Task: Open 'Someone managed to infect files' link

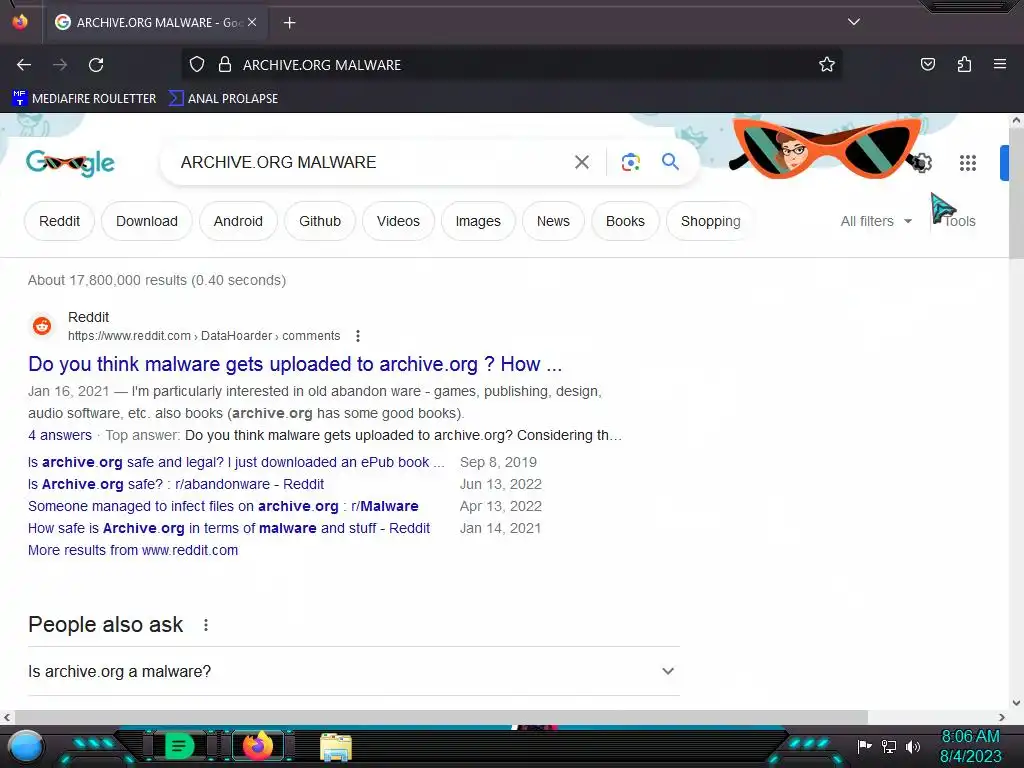Action: click(x=223, y=507)
